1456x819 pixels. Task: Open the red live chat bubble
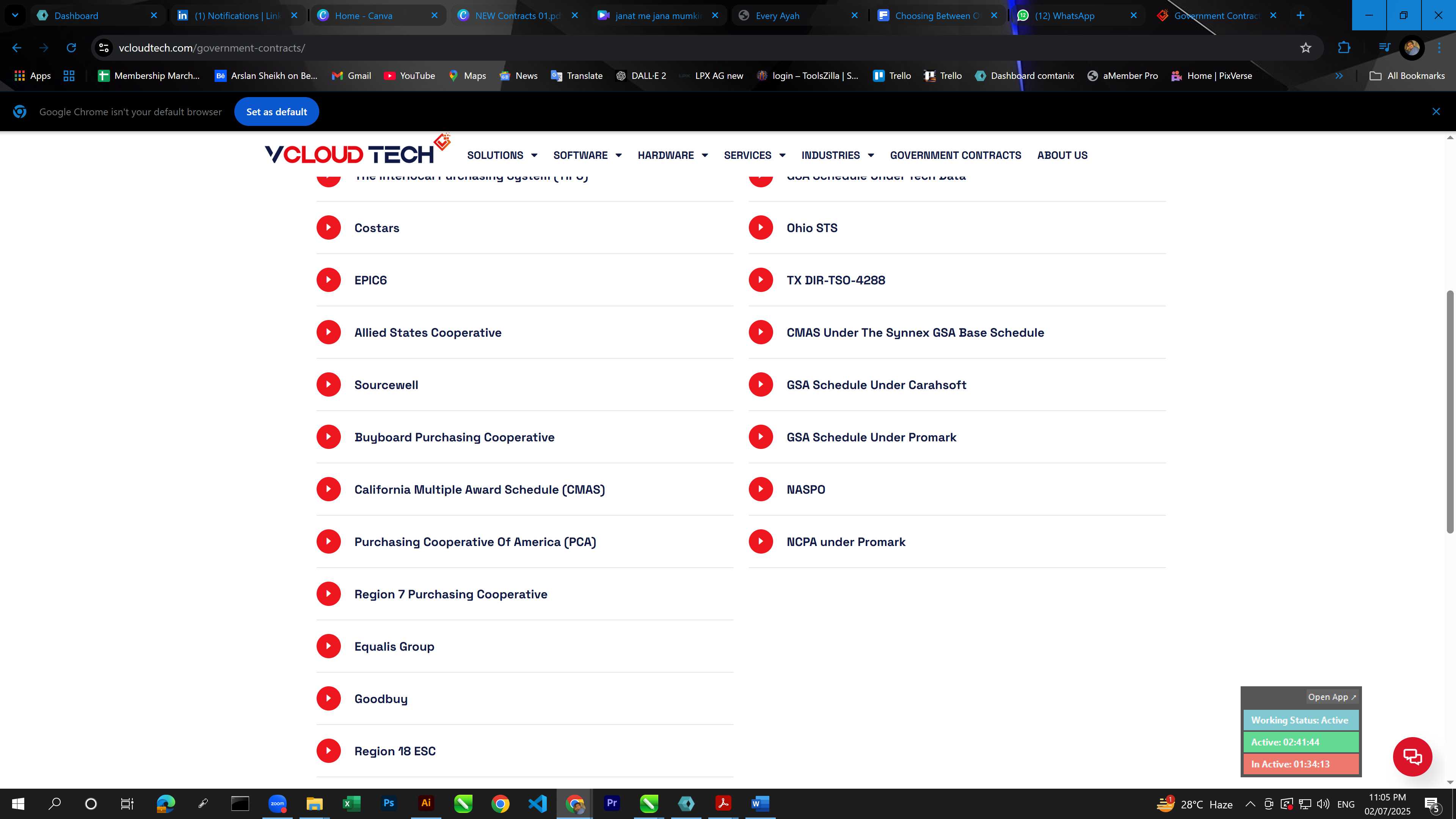(1412, 757)
